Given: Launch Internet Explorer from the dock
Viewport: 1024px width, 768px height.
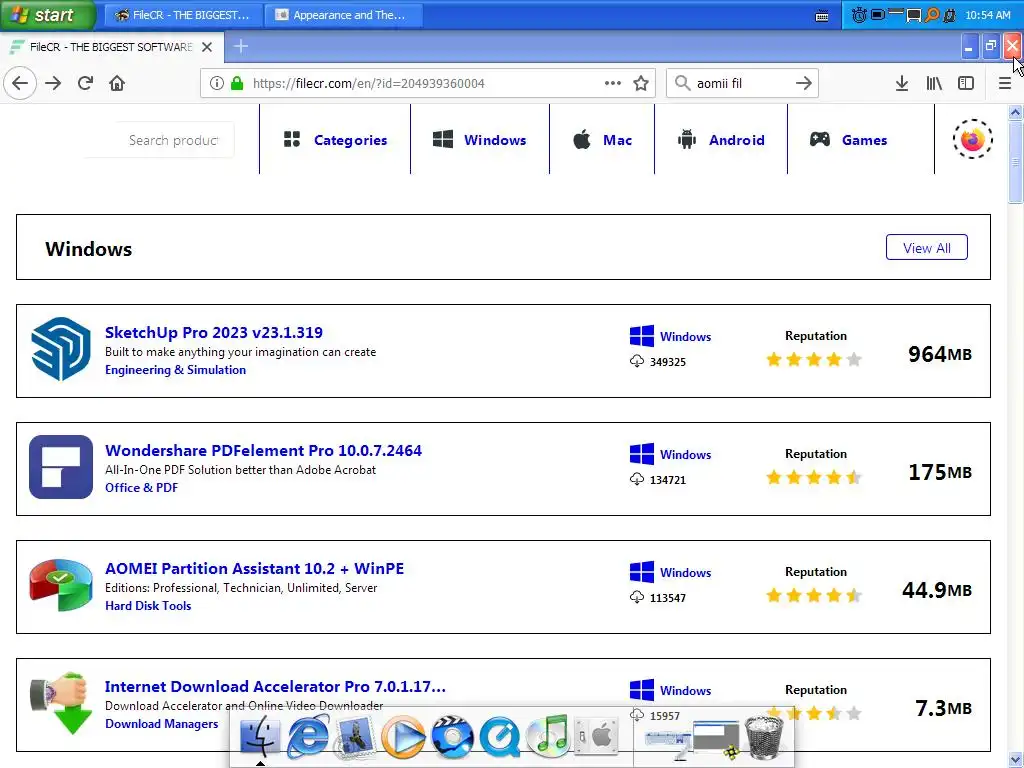Looking at the screenshot, I should (x=308, y=737).
